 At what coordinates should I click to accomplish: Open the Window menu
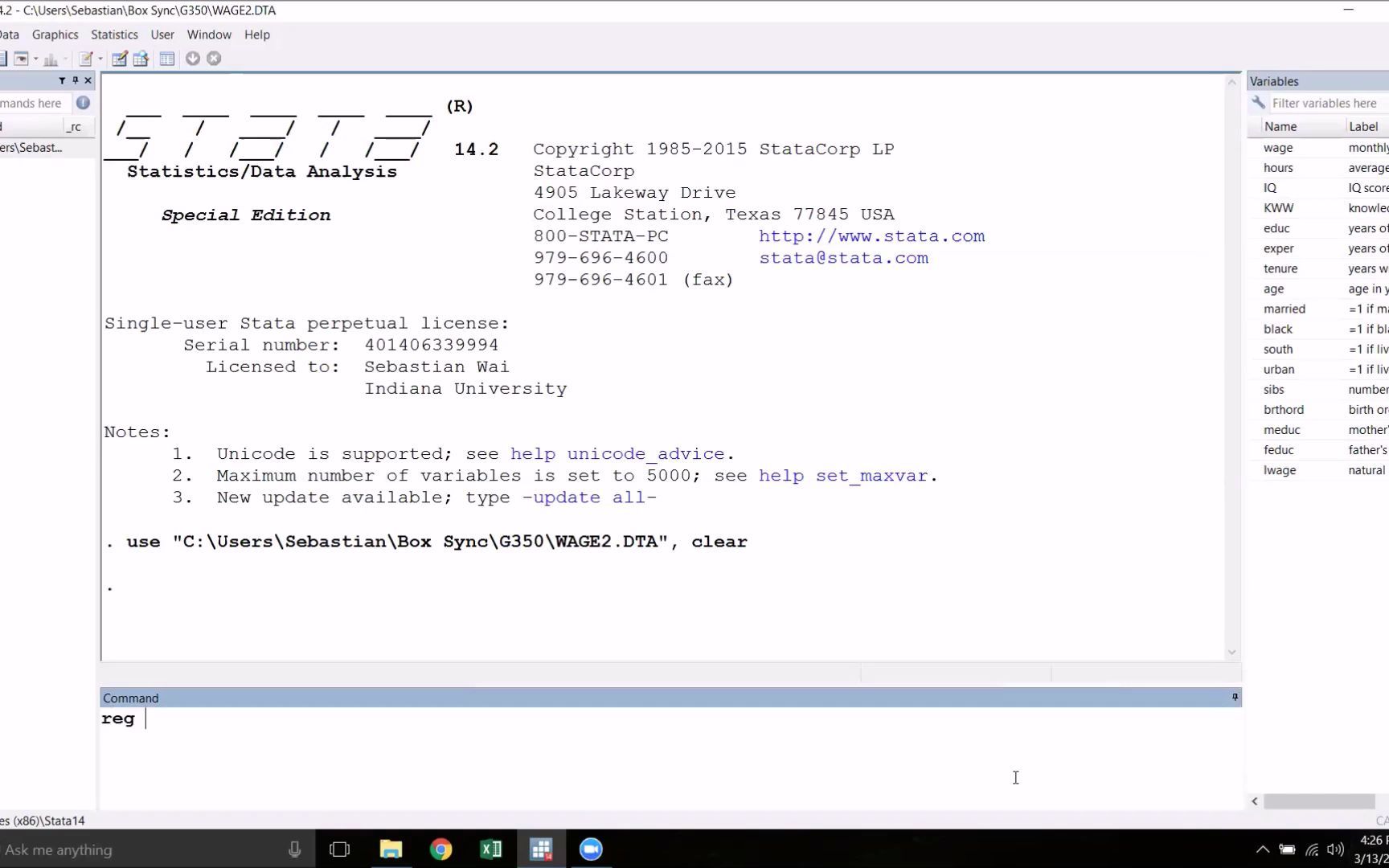click(x=209, y=35)
